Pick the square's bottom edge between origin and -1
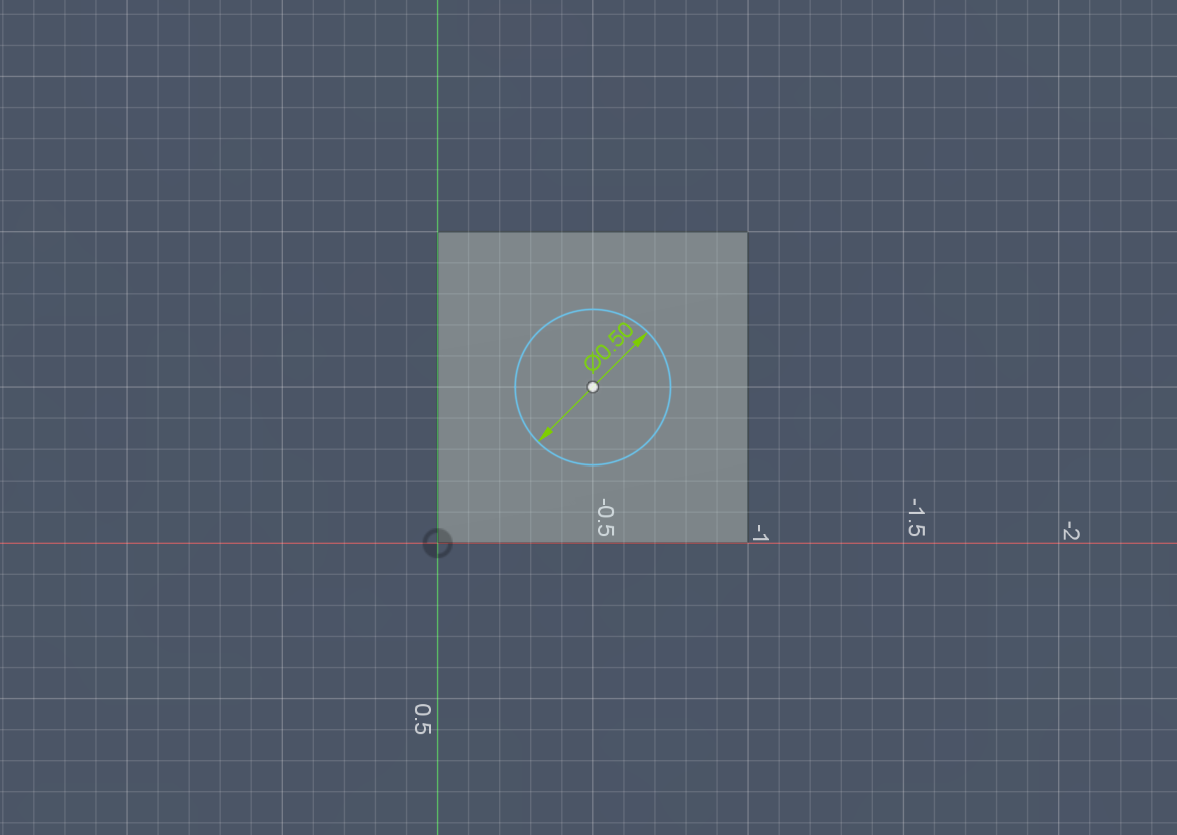The width and height of the screenshot is (1177, 835). coord(520,543)
